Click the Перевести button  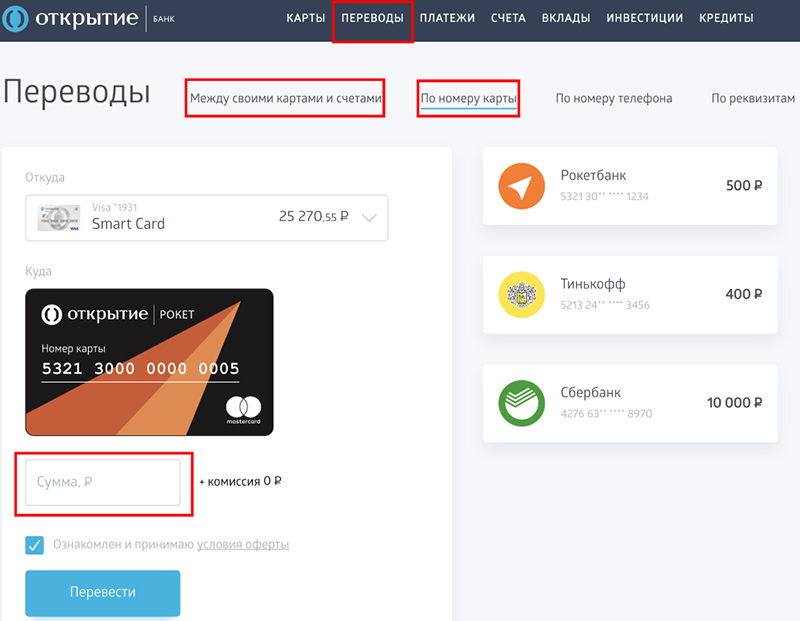click(103, 592)
